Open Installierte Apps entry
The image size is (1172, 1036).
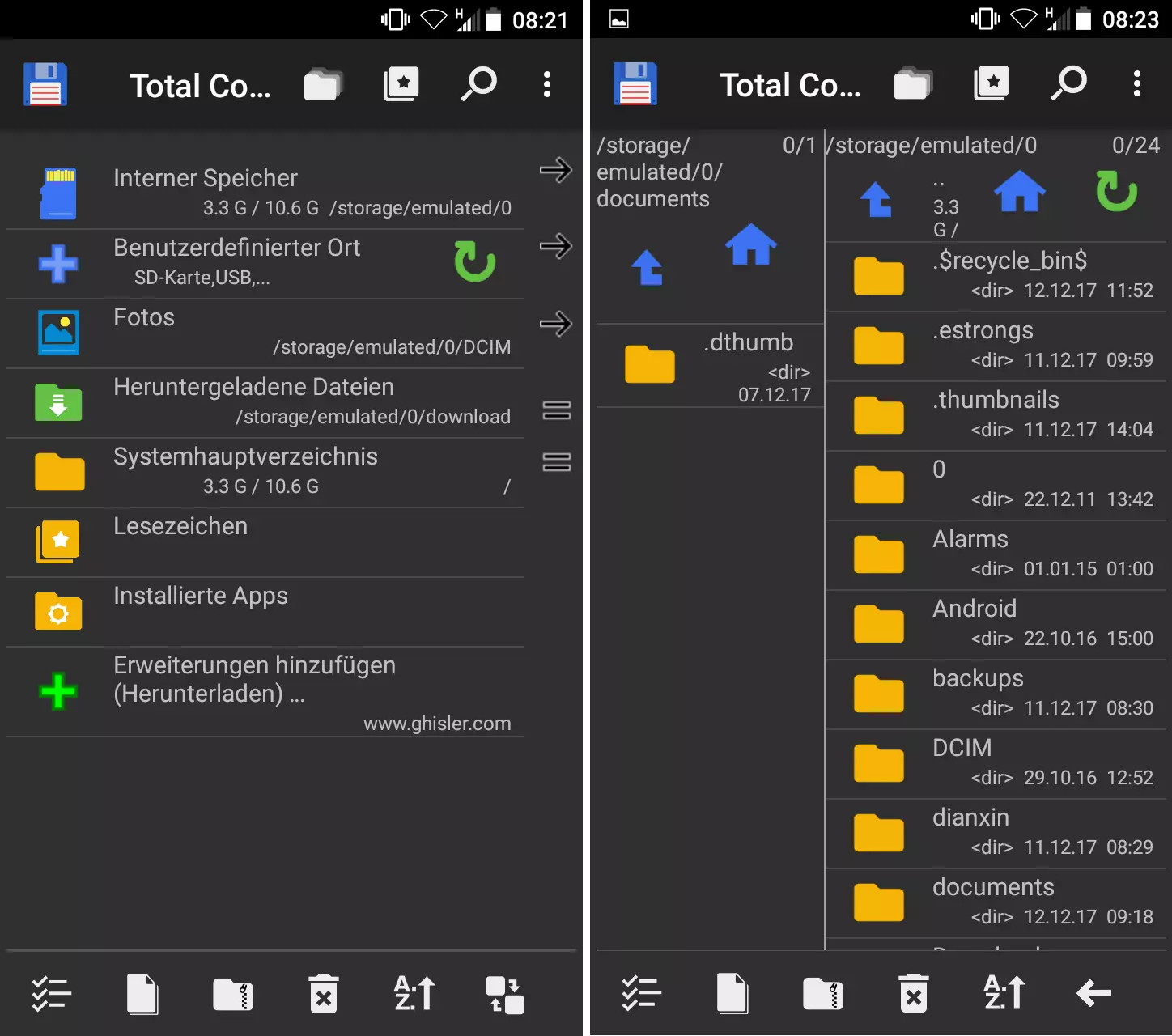tap(265, 612)
